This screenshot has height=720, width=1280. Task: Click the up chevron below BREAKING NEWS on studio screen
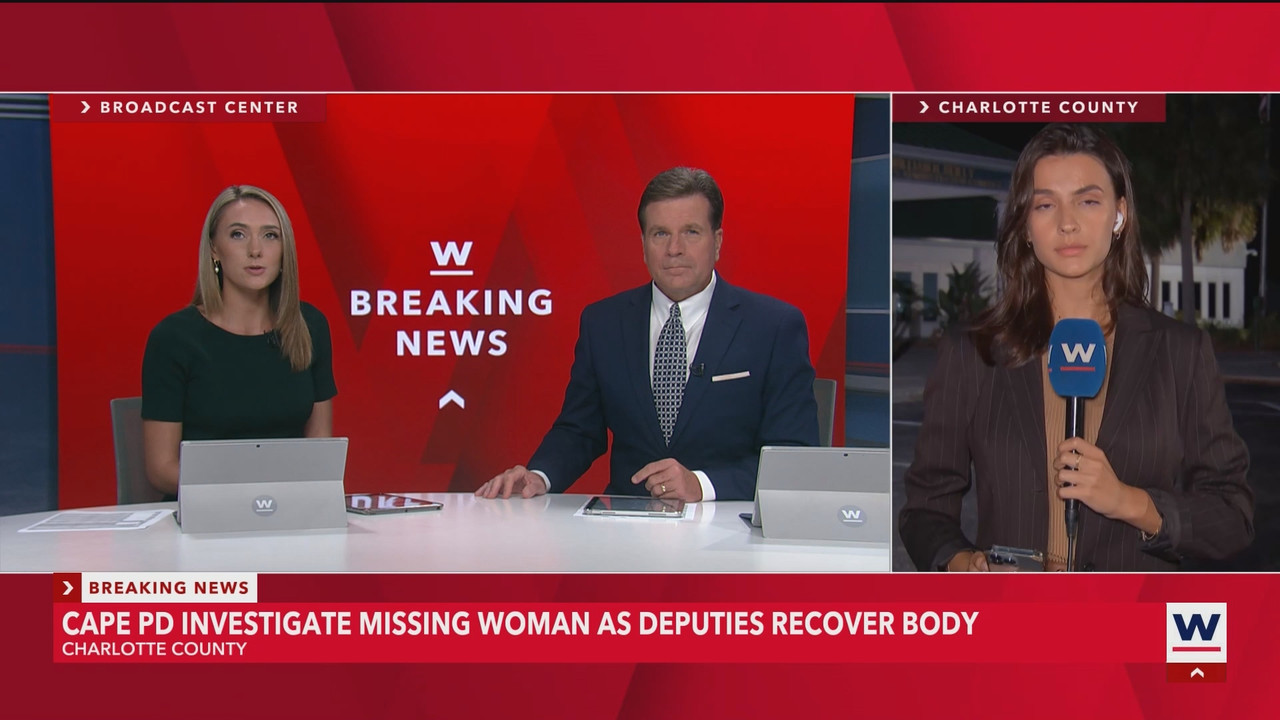point(451,400)
